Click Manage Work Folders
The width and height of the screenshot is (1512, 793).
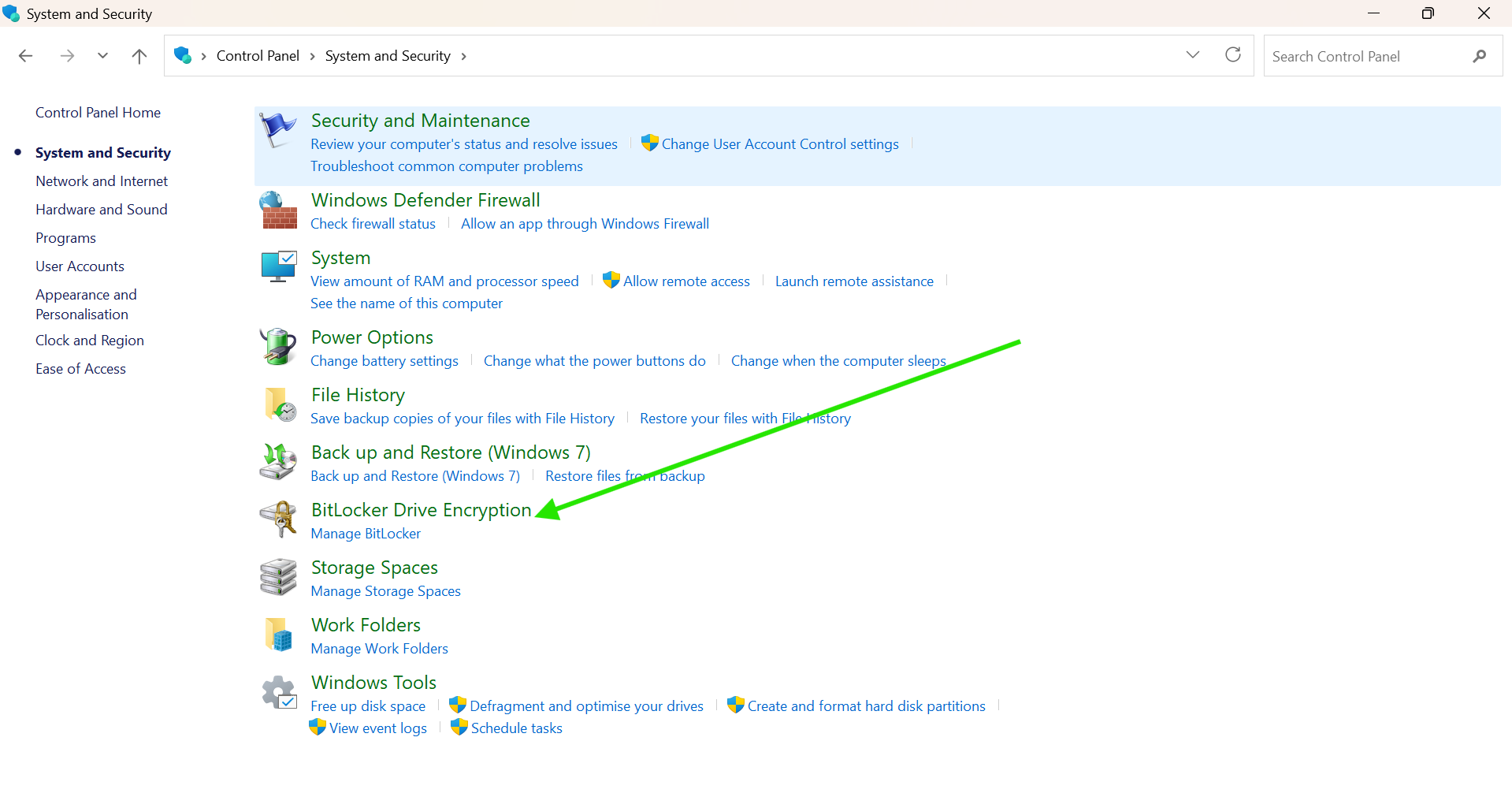click(379, 649)
